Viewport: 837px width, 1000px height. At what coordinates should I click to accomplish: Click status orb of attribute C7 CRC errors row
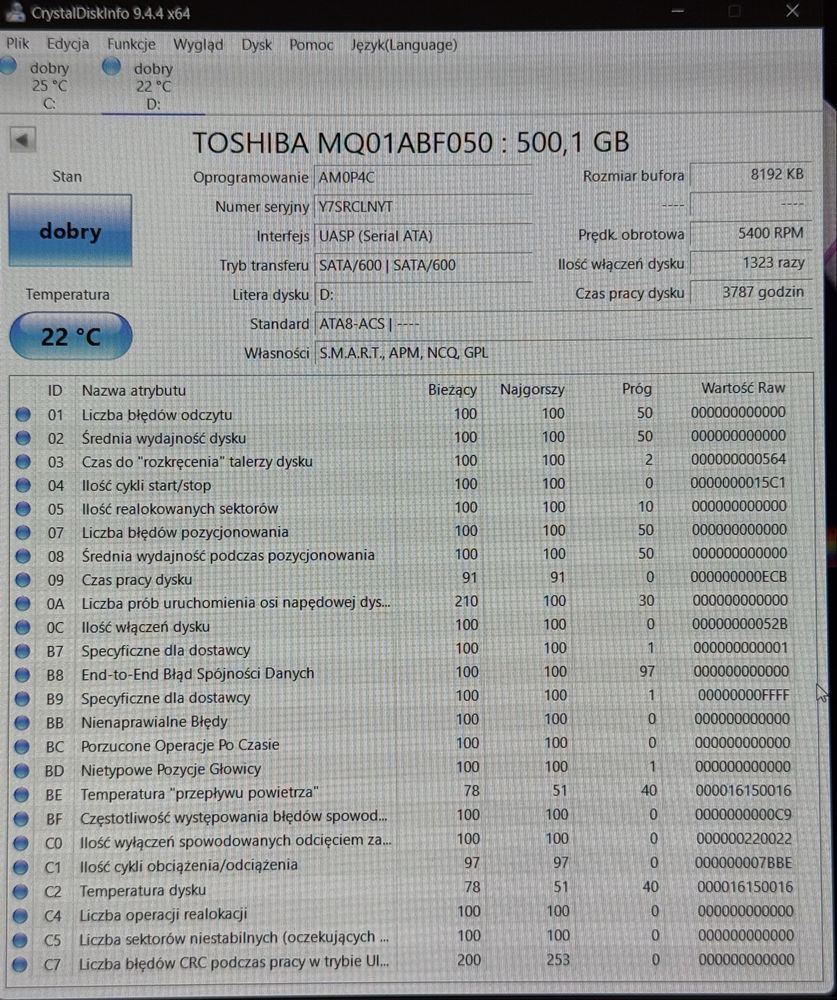20,964
